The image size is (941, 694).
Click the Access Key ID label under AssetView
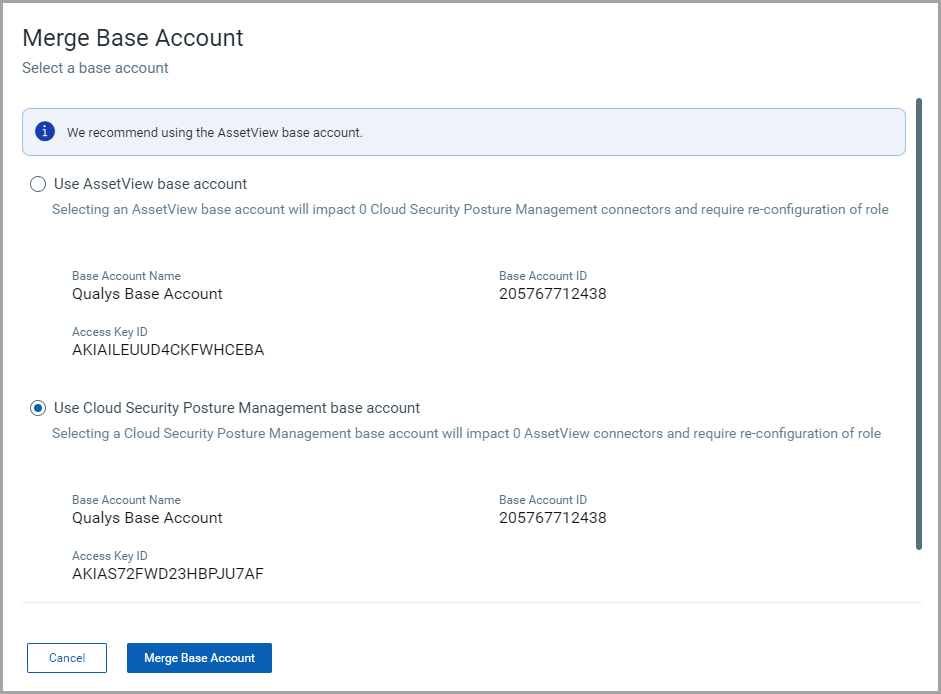[109, 331]
